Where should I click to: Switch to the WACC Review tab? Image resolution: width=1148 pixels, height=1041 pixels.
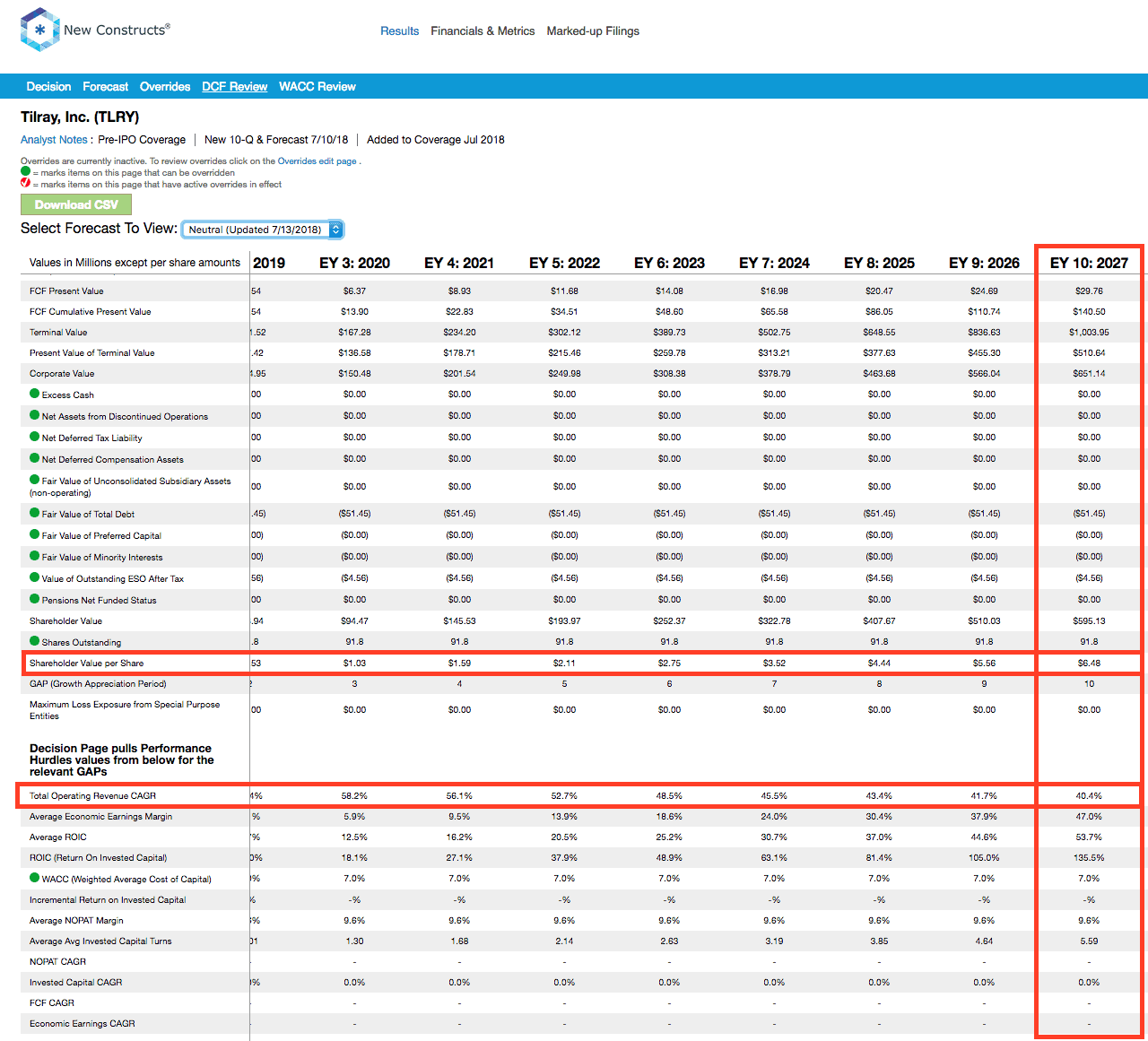(x=317, y=86)
